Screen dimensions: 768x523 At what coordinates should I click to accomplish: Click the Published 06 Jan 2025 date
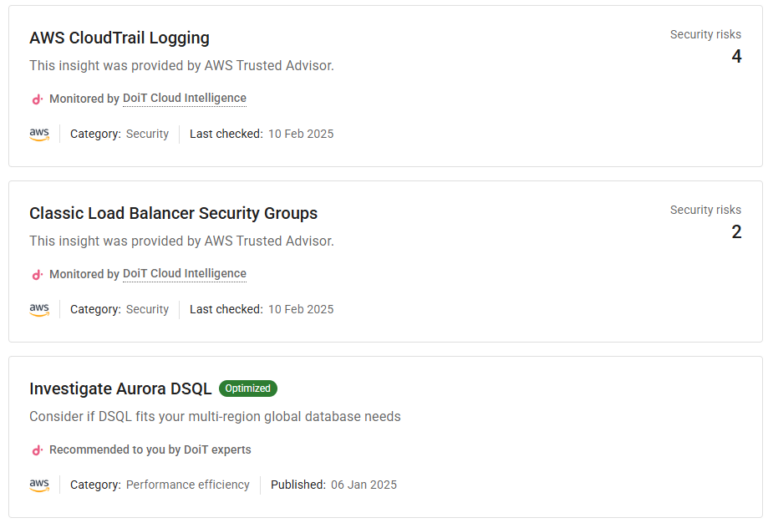coord(363,485)
